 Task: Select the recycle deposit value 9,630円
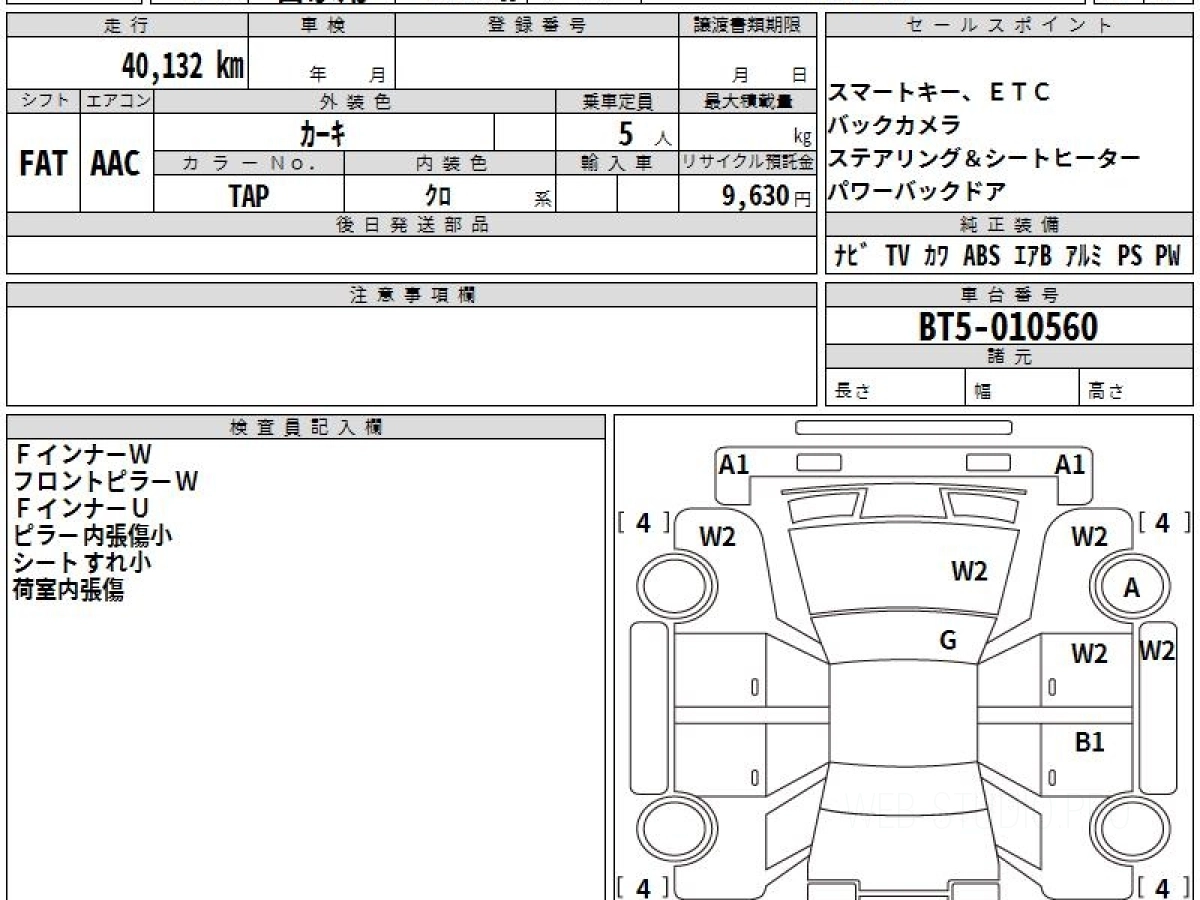[767, 196]
